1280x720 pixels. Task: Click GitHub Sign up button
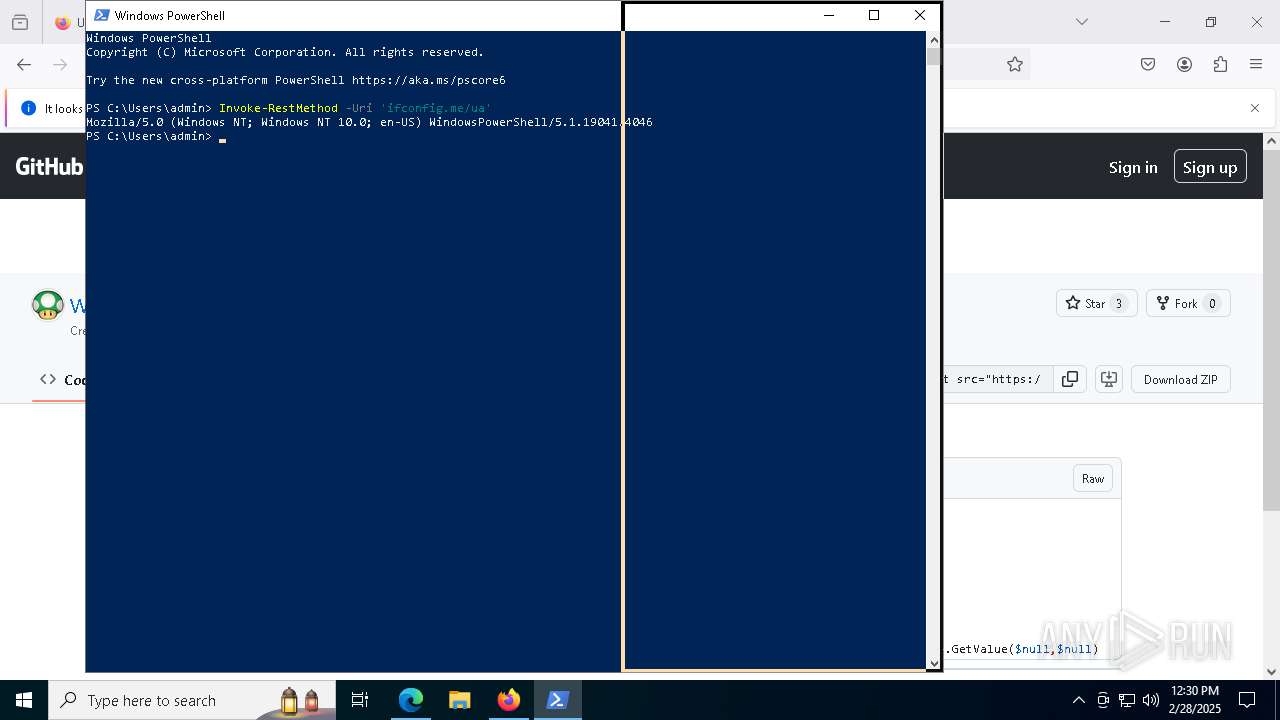(x=1210, y=167)
